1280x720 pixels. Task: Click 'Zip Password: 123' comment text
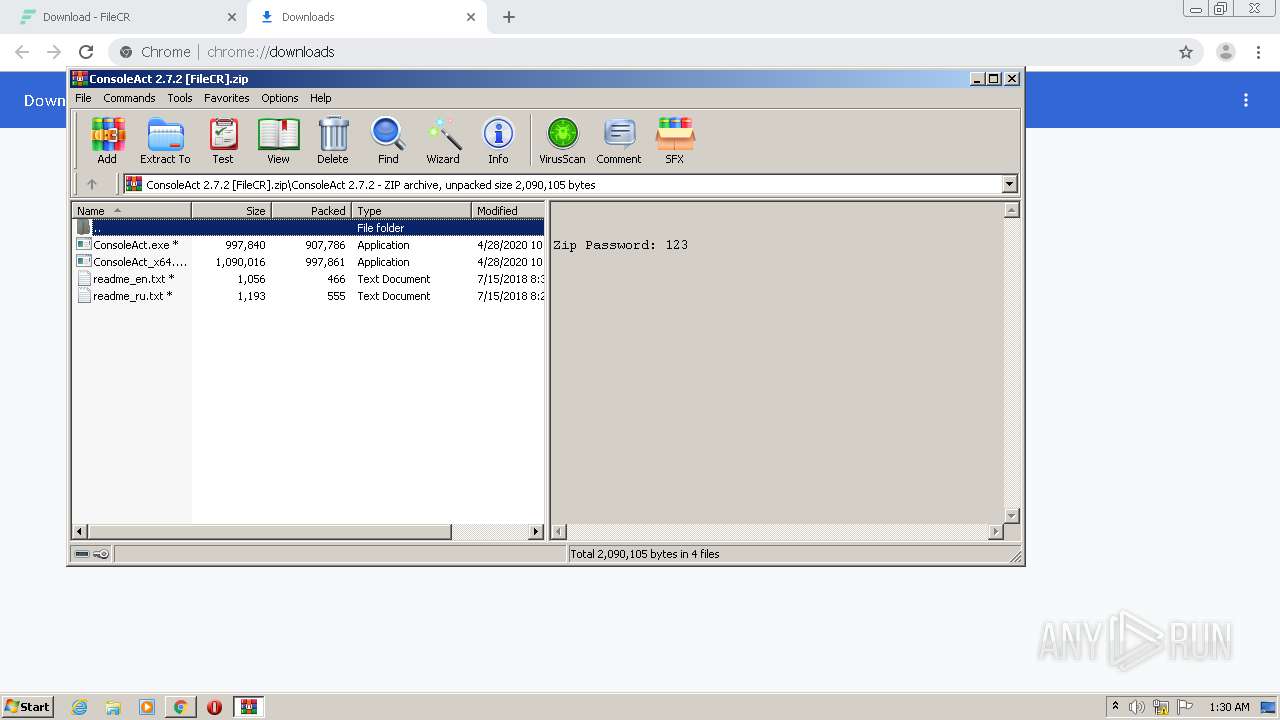[x=620, y=245]
